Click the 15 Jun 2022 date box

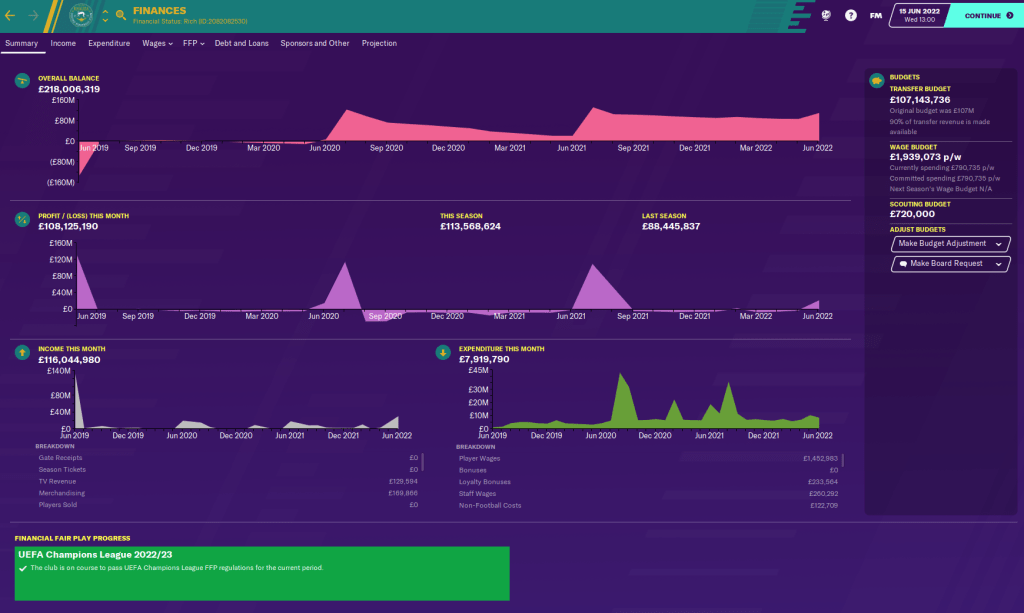[917, 15]
